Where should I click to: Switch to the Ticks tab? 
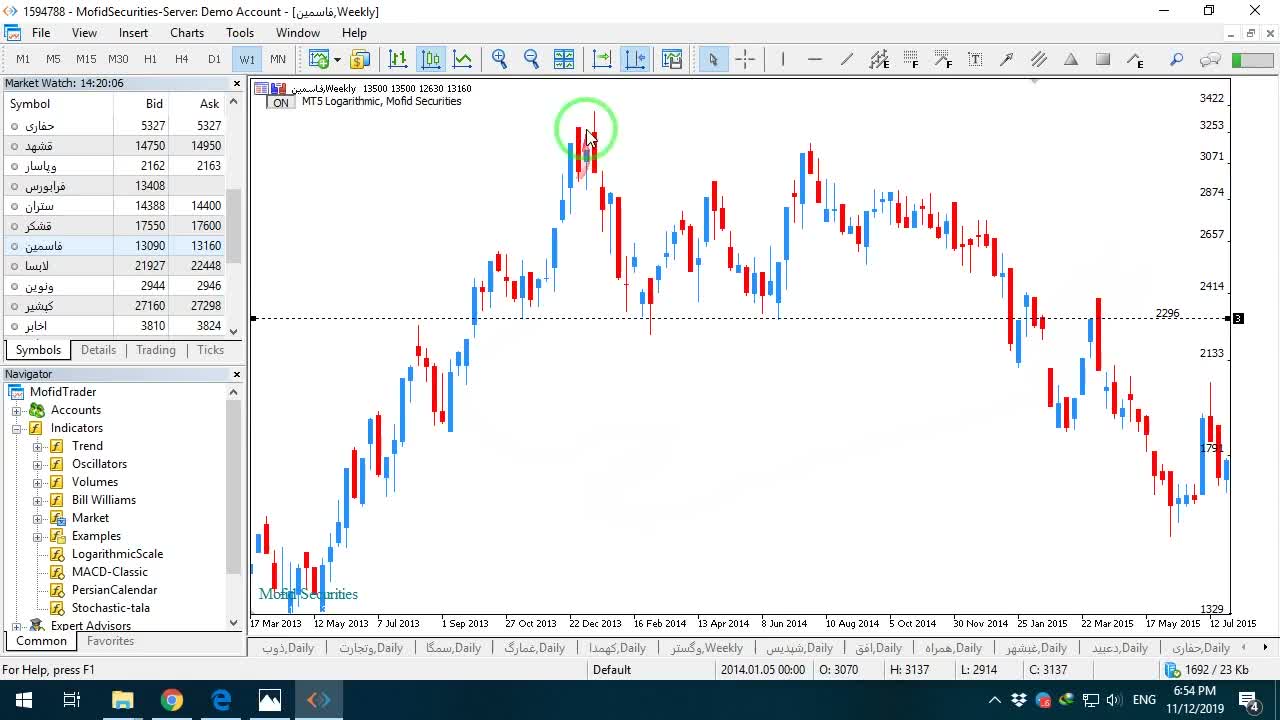pyautogui.click(x=210, y=350)
